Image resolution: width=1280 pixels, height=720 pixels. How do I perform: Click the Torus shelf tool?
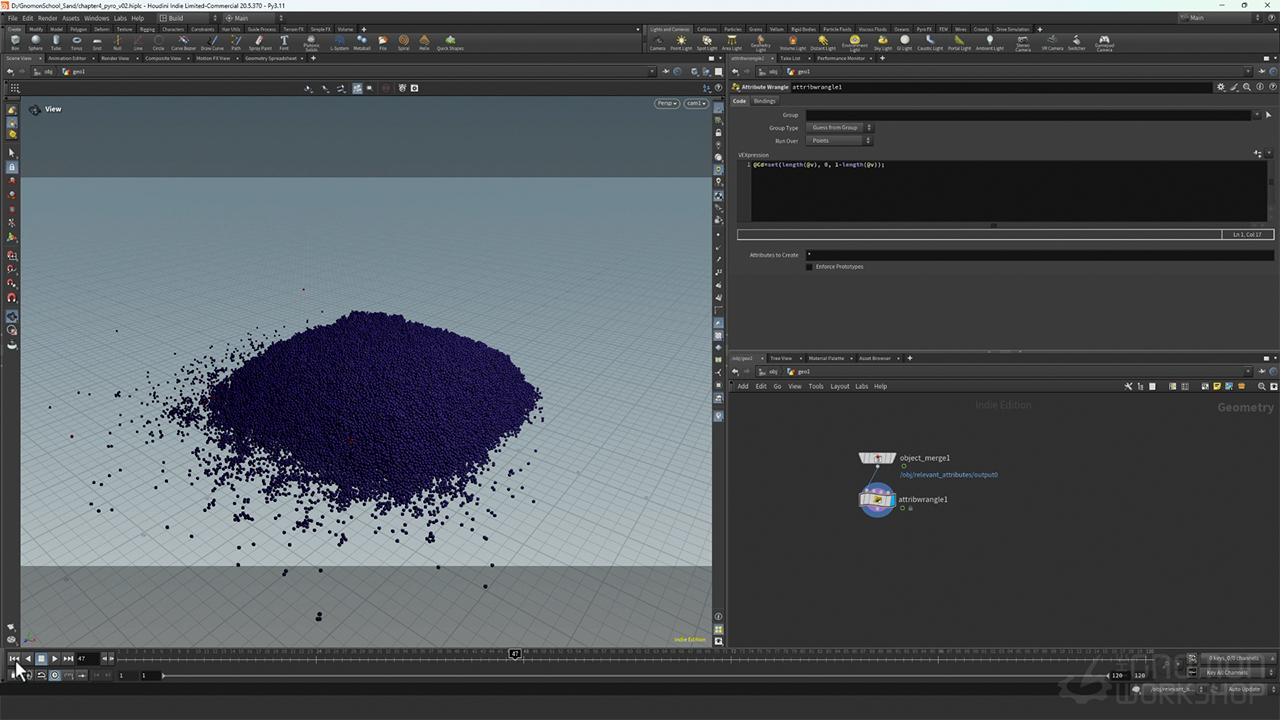(77, 42)
